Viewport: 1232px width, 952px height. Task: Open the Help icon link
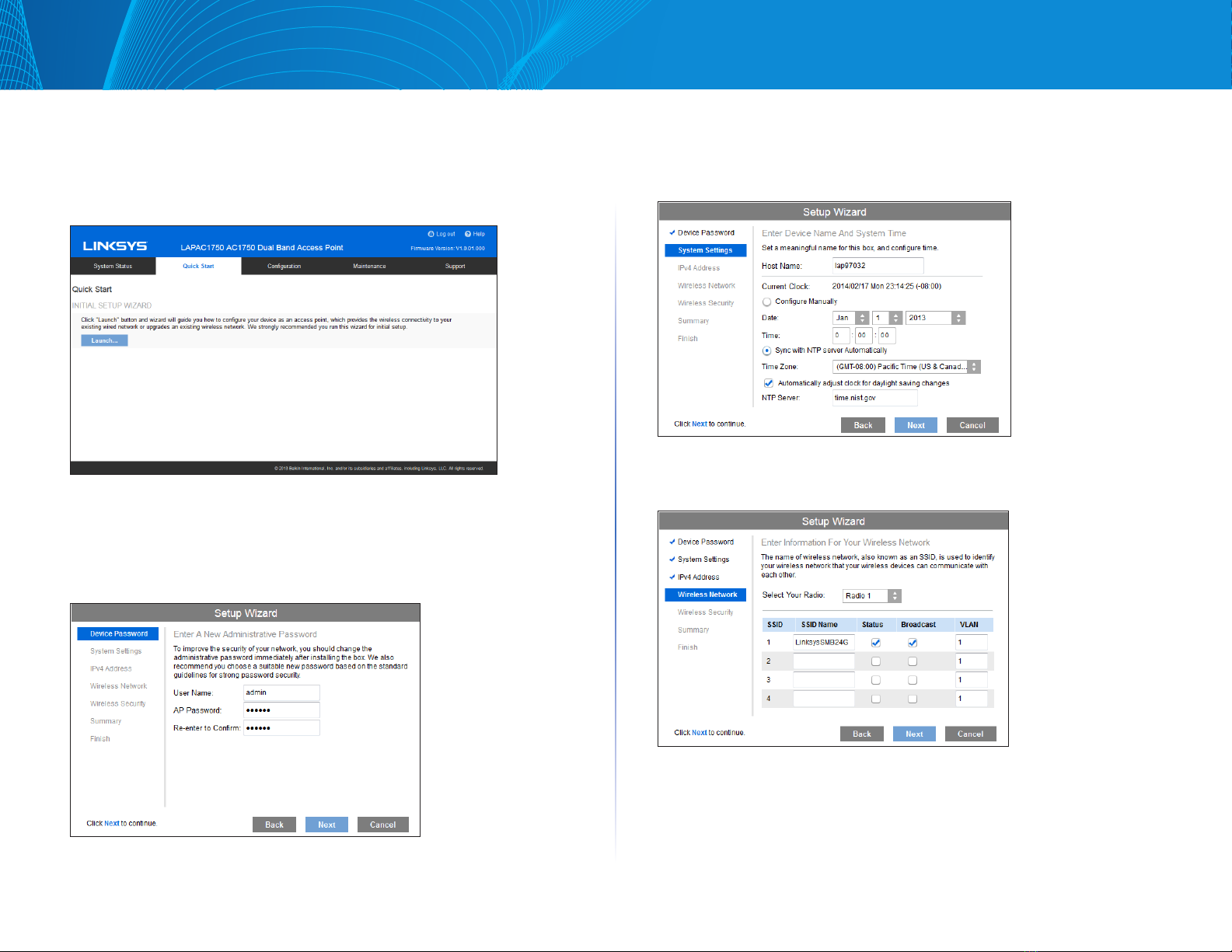point(474,234)
